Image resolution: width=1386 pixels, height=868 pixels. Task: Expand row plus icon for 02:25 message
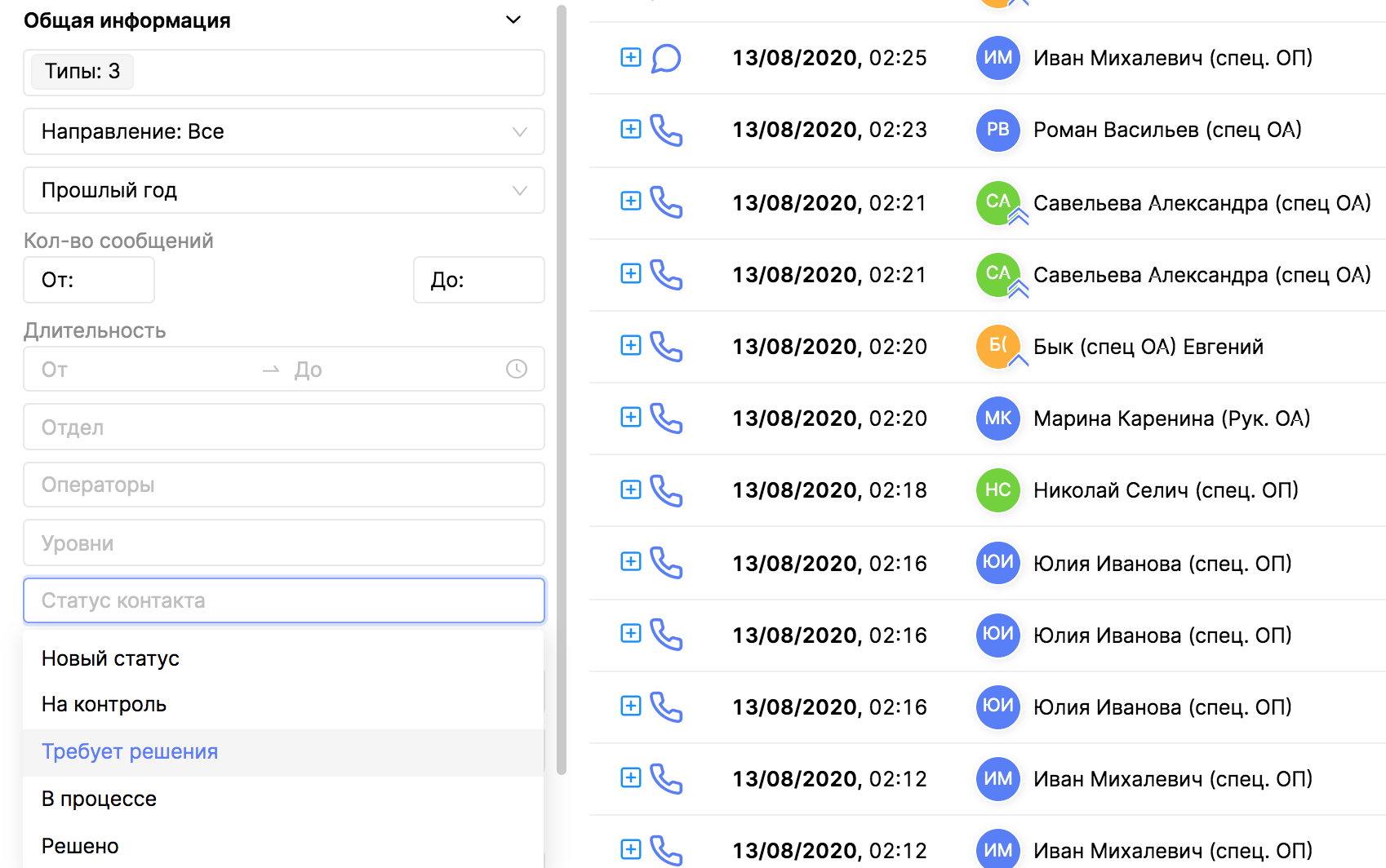tap(630, 57)
